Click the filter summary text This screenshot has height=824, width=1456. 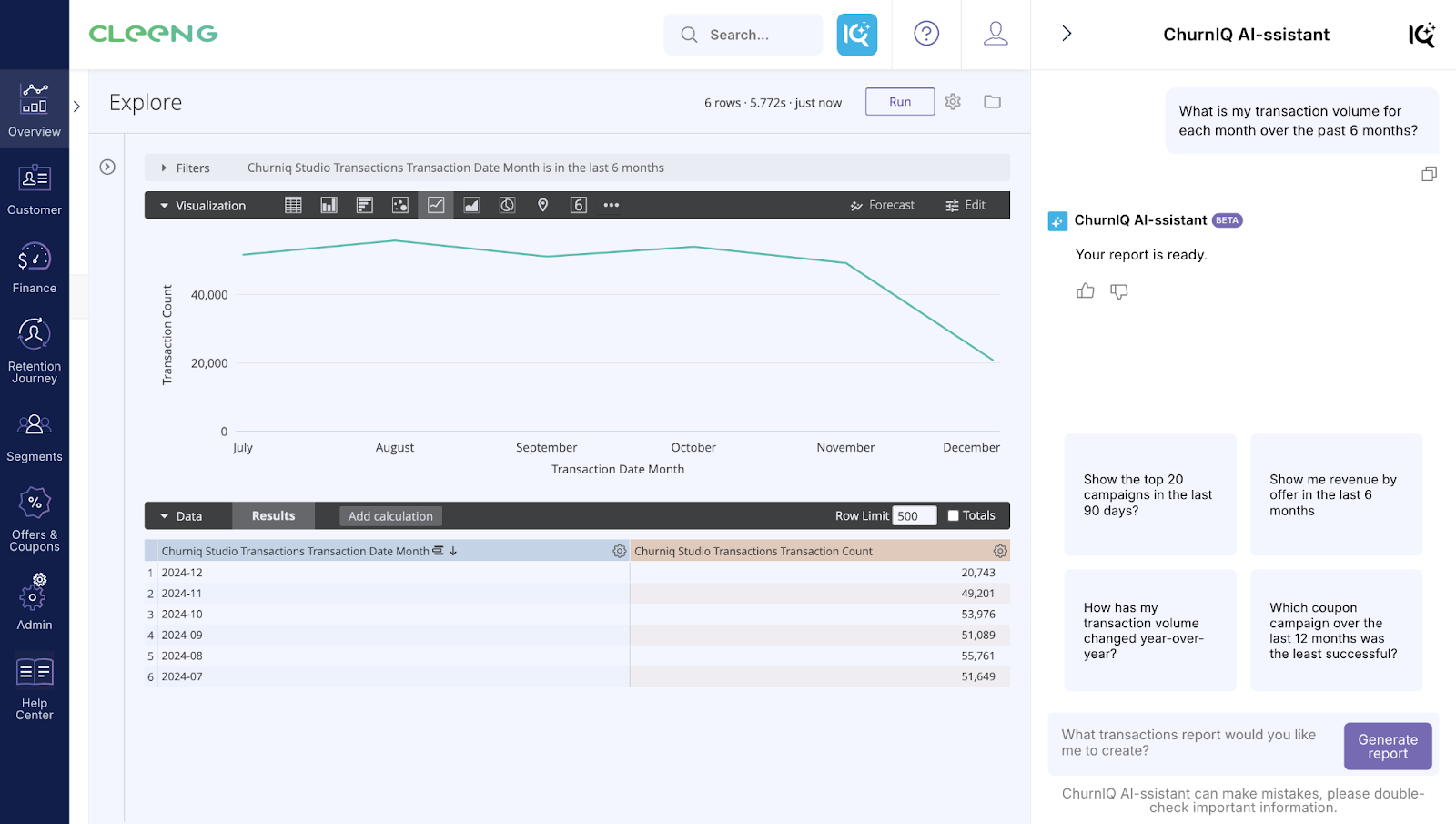point(456,168)
